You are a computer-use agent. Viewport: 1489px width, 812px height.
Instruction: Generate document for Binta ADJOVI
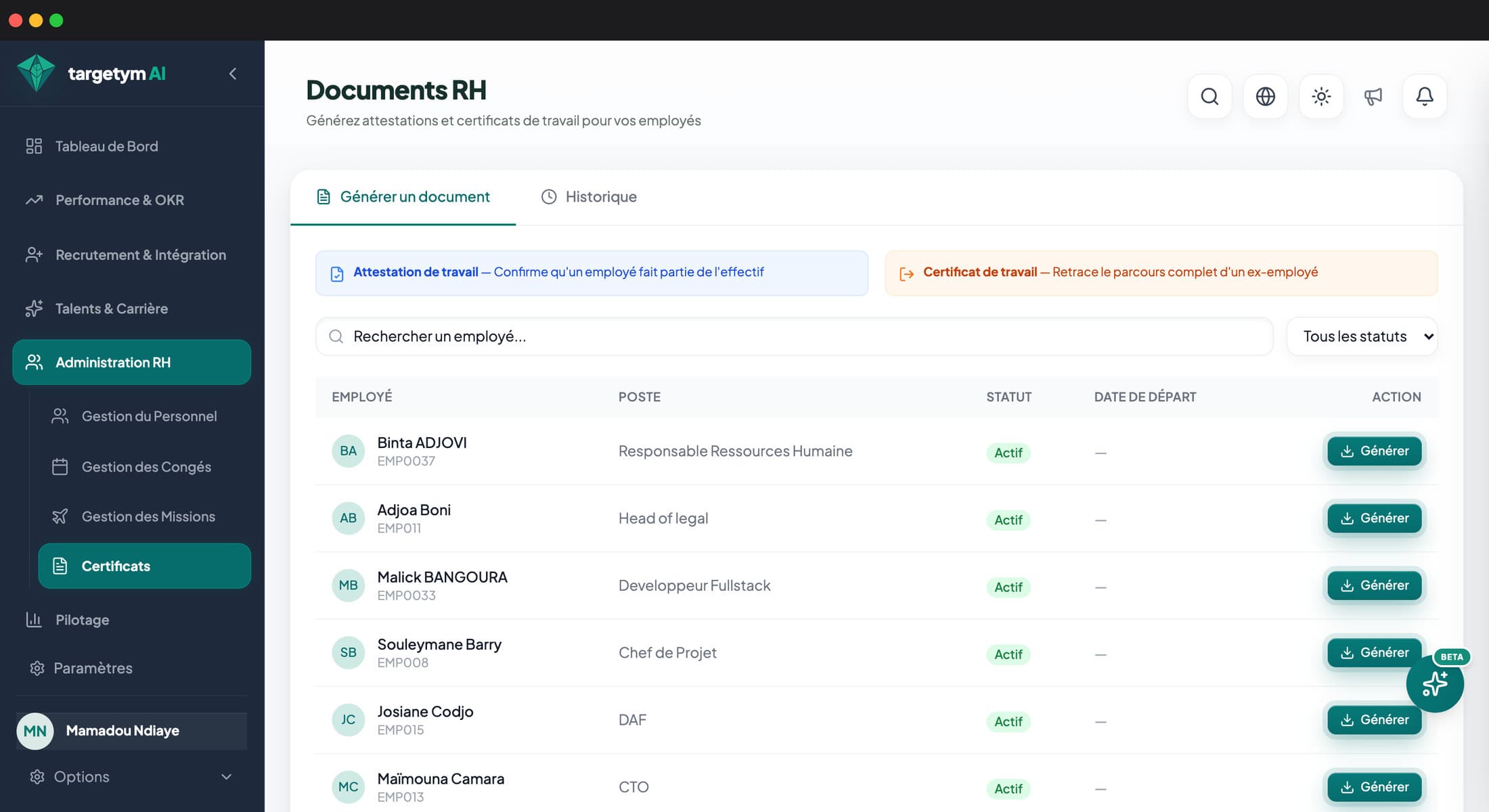click(1374, 451)
